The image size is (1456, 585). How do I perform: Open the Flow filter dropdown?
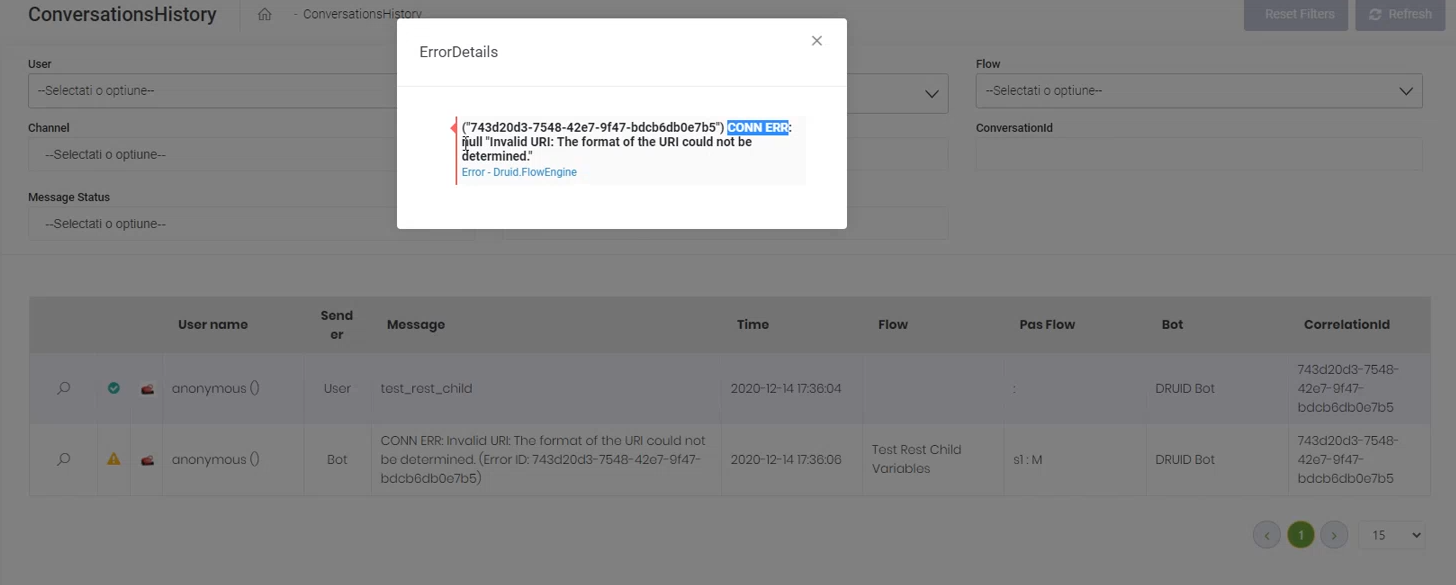coord(1199,91)
